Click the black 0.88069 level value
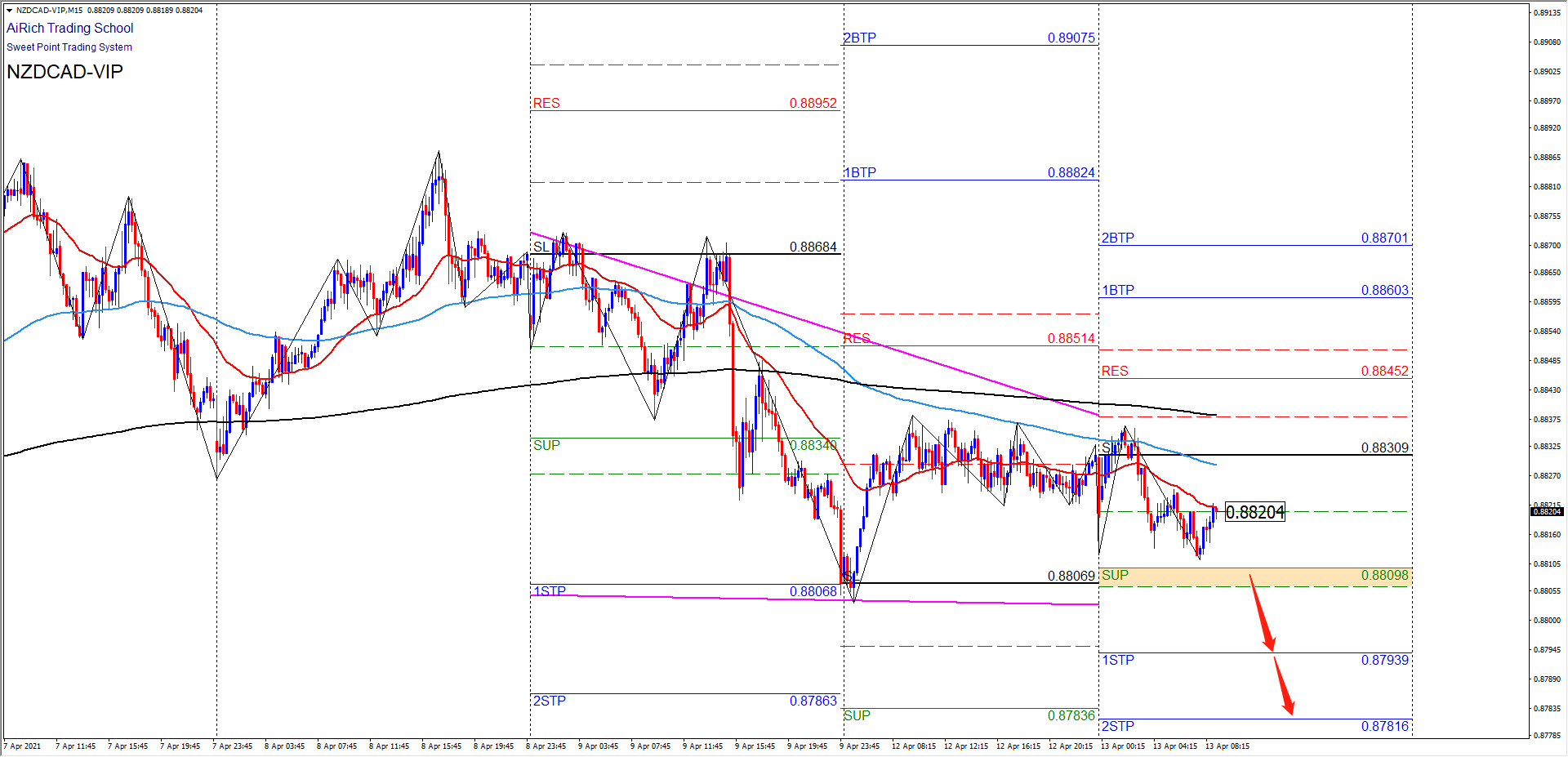Image resolution: width=1568 pixels, height=757 pixels. pos(1071,576)
